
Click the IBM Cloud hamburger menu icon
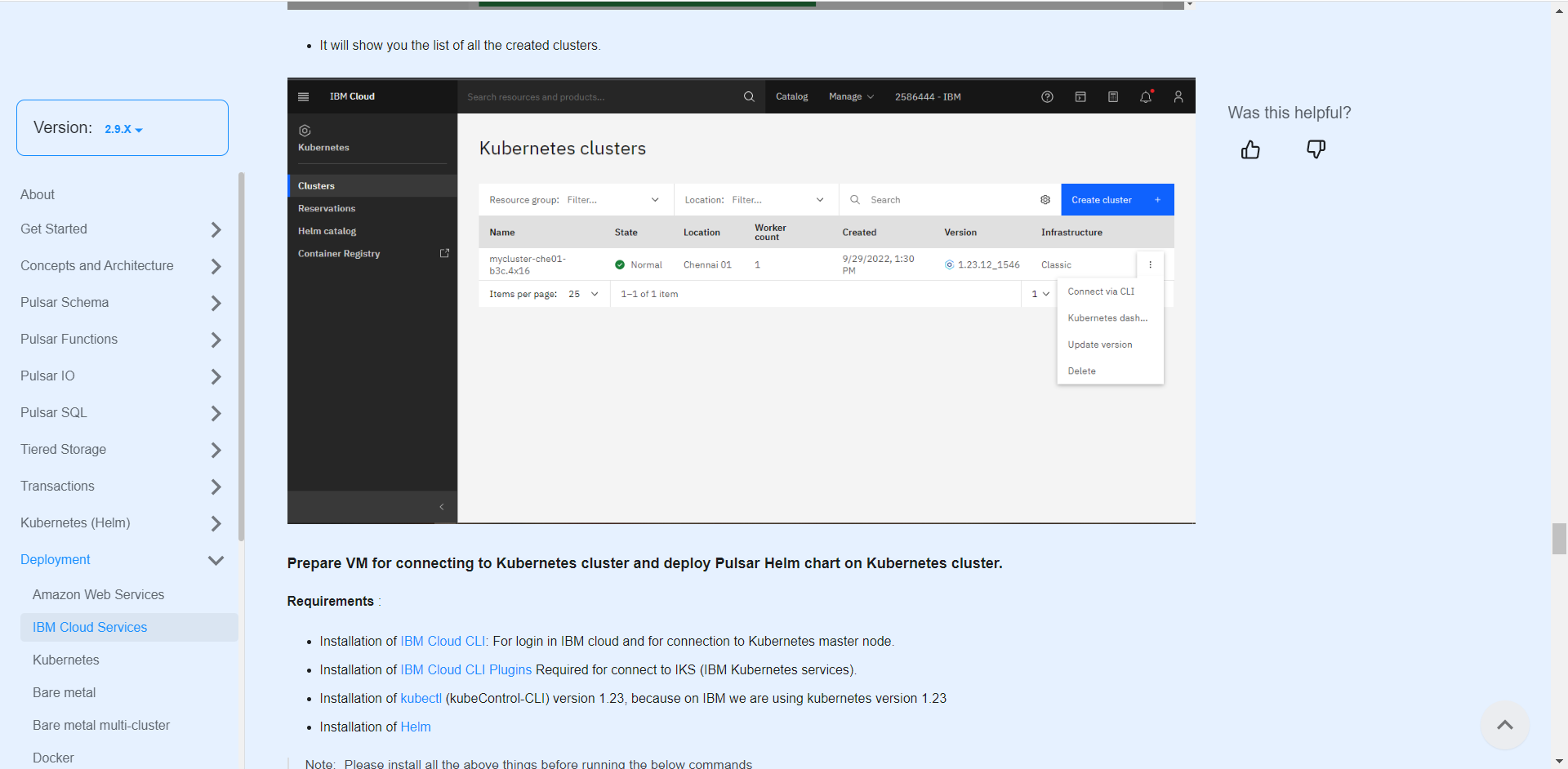[304, 96]
